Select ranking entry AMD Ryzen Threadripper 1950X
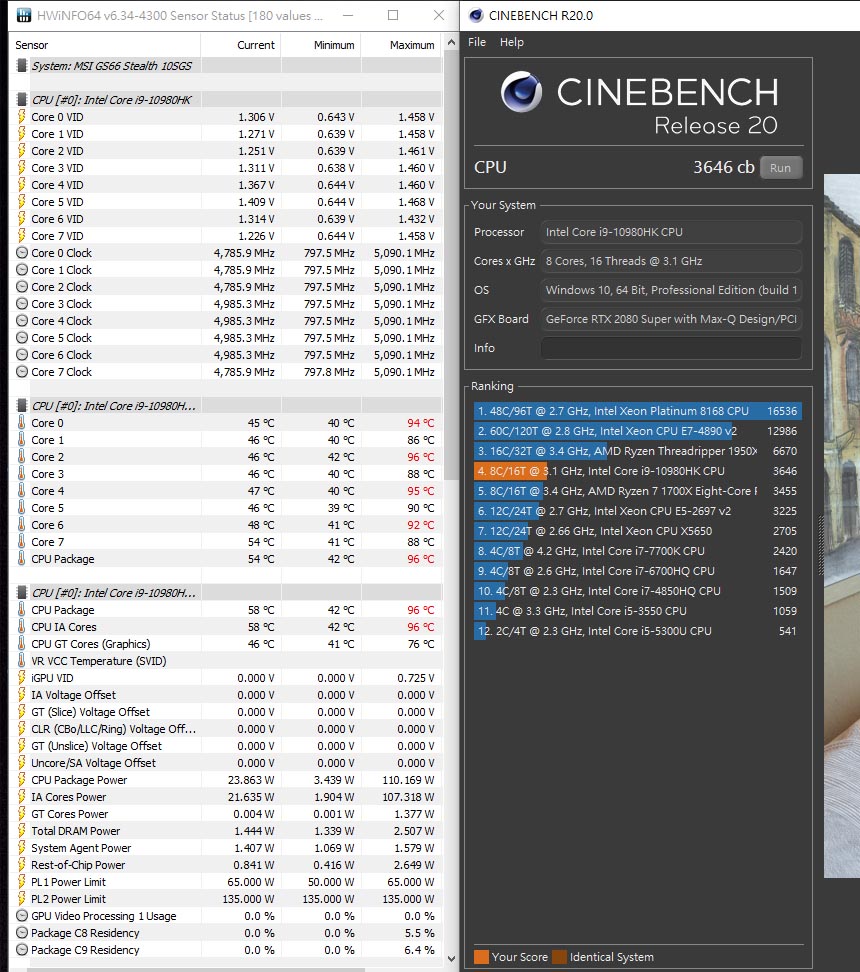Screen dimensions: 860x972 tap(637, 451)
